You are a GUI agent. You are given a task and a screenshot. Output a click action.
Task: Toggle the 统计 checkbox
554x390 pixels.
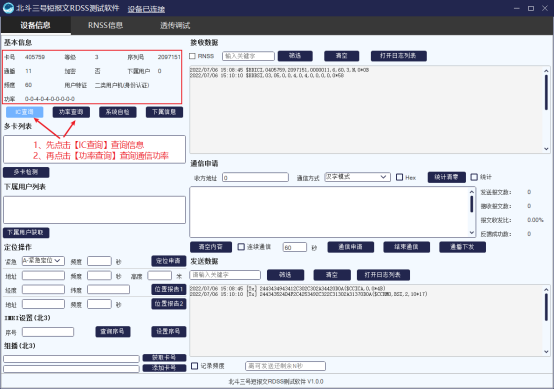click(x=474, y=177)
